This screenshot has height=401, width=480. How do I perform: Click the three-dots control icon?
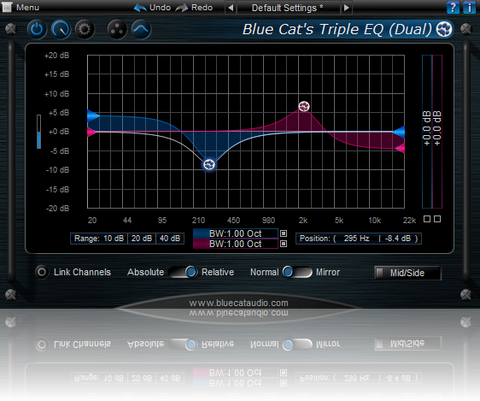coord(117,29)
